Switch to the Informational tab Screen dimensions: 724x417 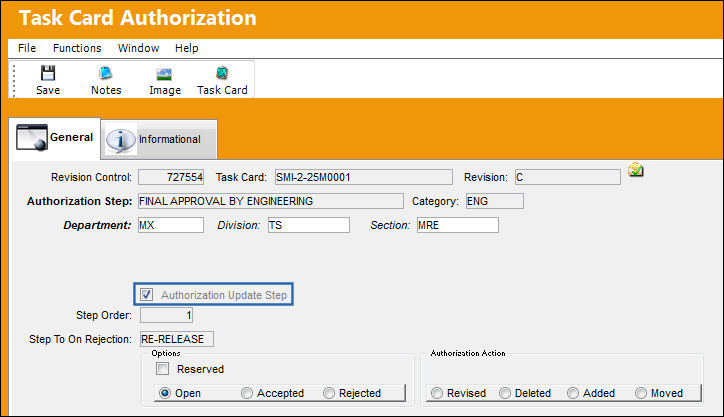tap(159, 139)
